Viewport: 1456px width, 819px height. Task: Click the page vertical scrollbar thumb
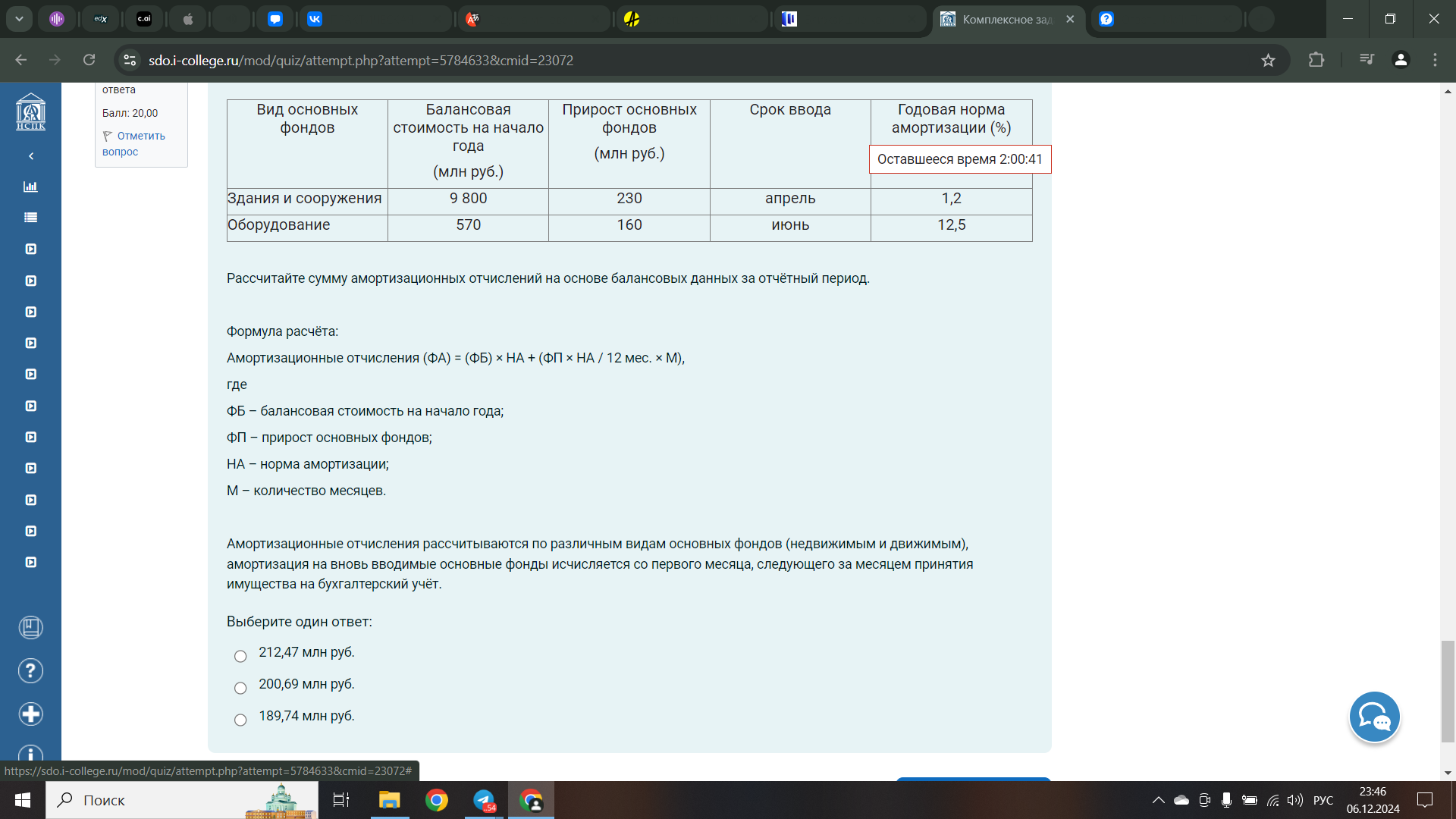pyautogui.click(x=1448, y=691)
